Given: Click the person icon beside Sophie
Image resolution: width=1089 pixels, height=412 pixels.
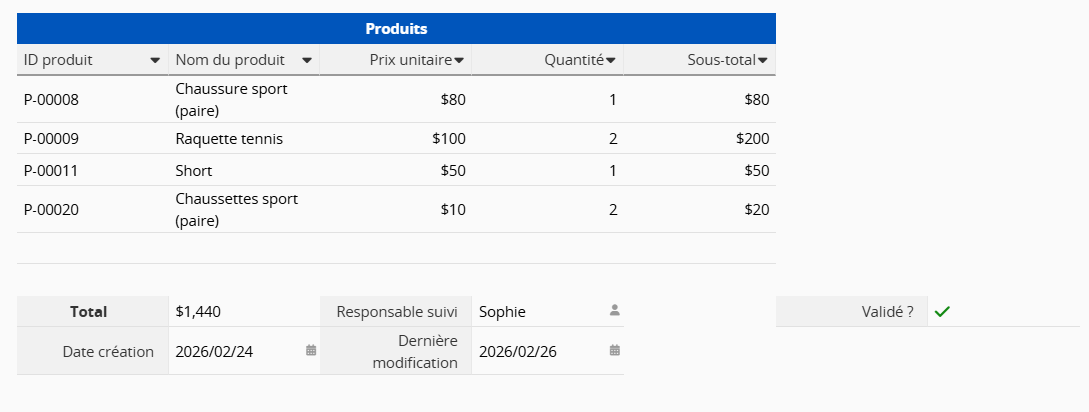Looking at the screenshot, I should point(615,311).
